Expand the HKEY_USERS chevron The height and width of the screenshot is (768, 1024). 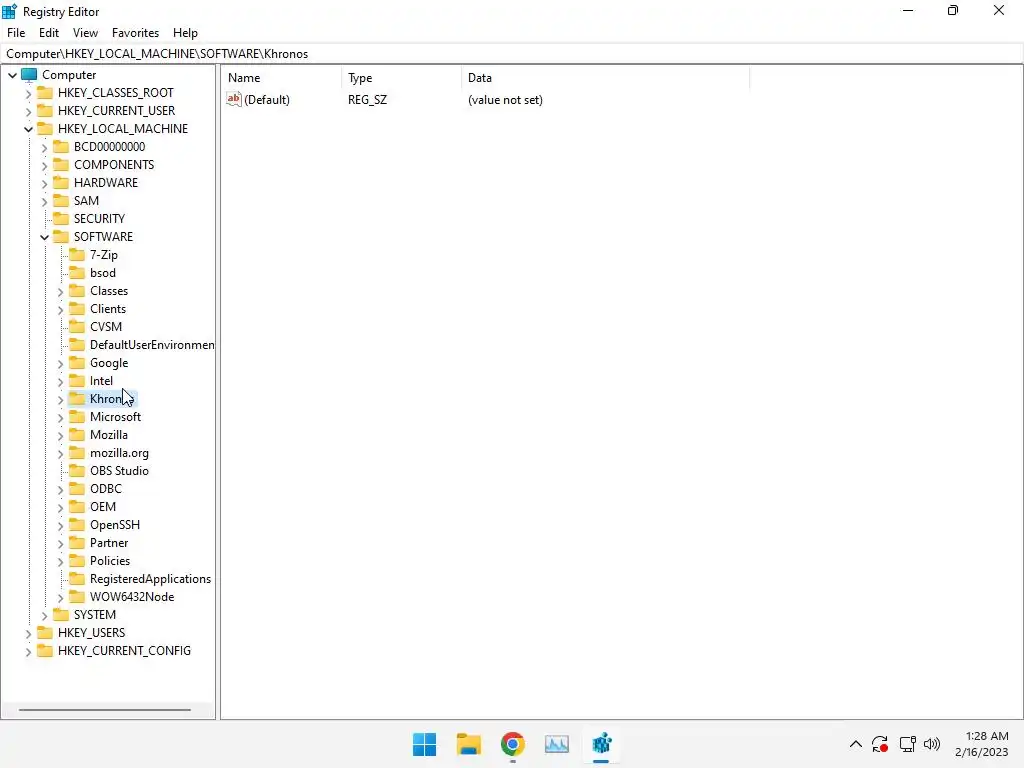28,633
